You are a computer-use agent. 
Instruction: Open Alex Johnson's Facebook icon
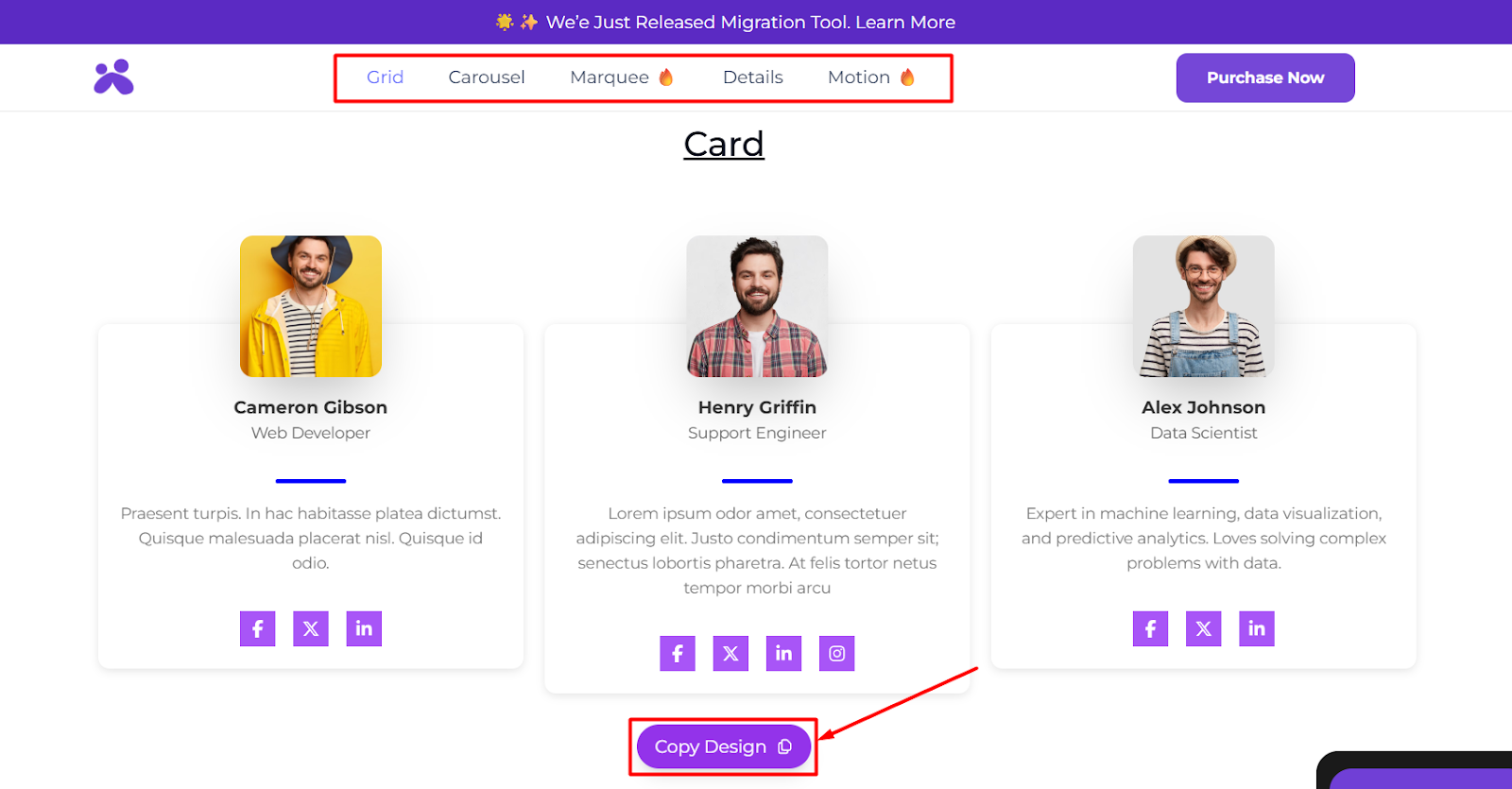pyautogui.click(x=1150, y=628)
